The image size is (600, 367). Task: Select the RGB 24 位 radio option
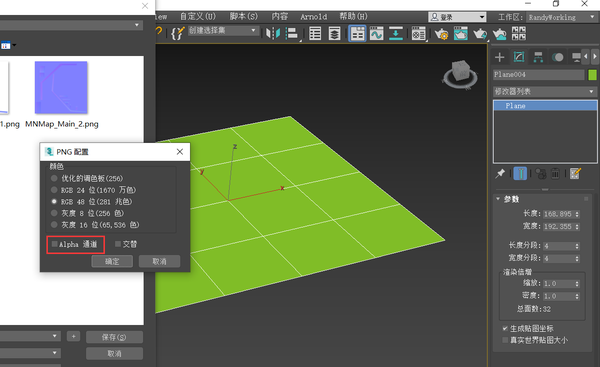click(54, 190)
